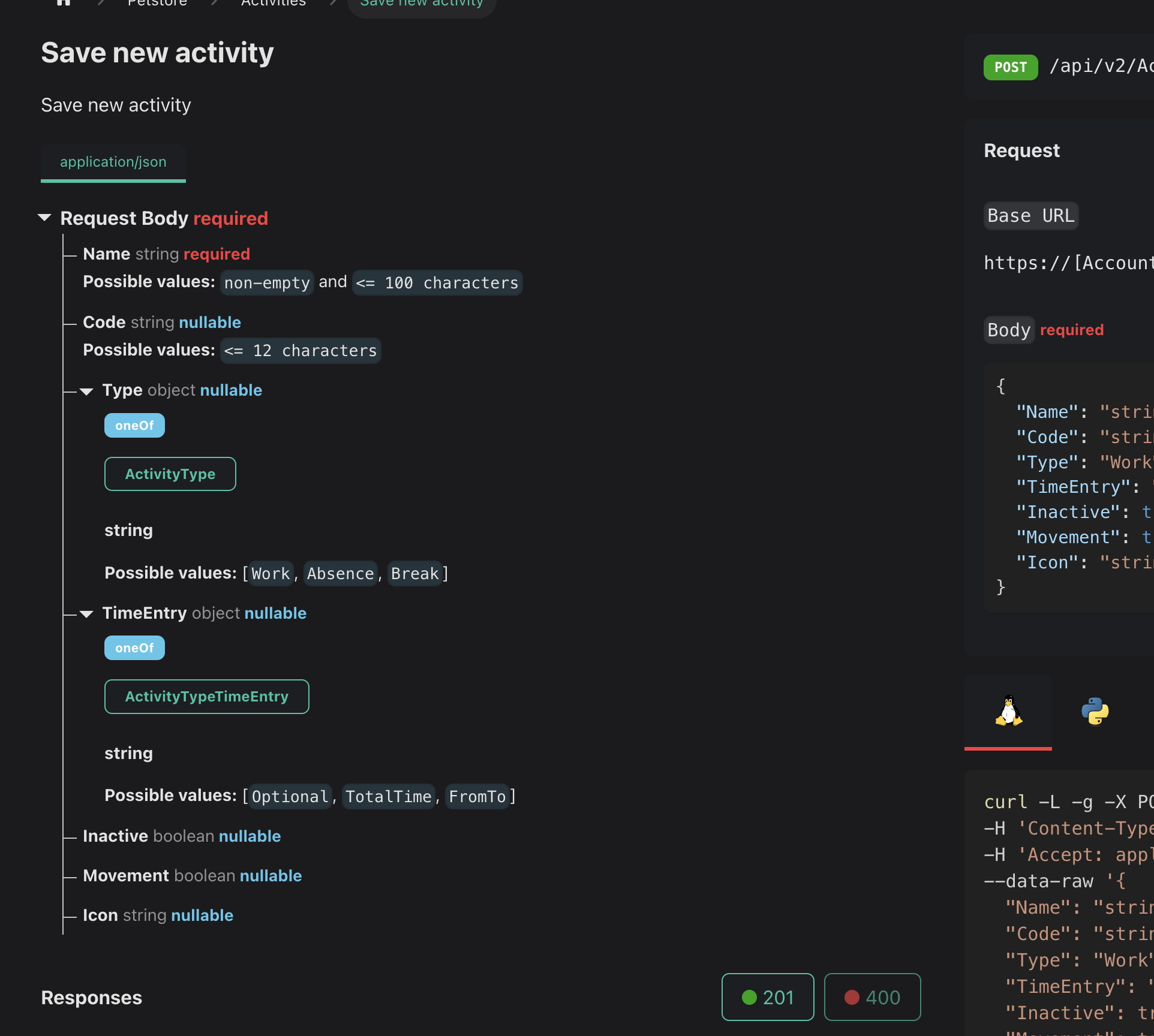The height and width of the screenshot is (1036, 1154).
Task: Select the Work possible value chip
Action: point(271,573)
